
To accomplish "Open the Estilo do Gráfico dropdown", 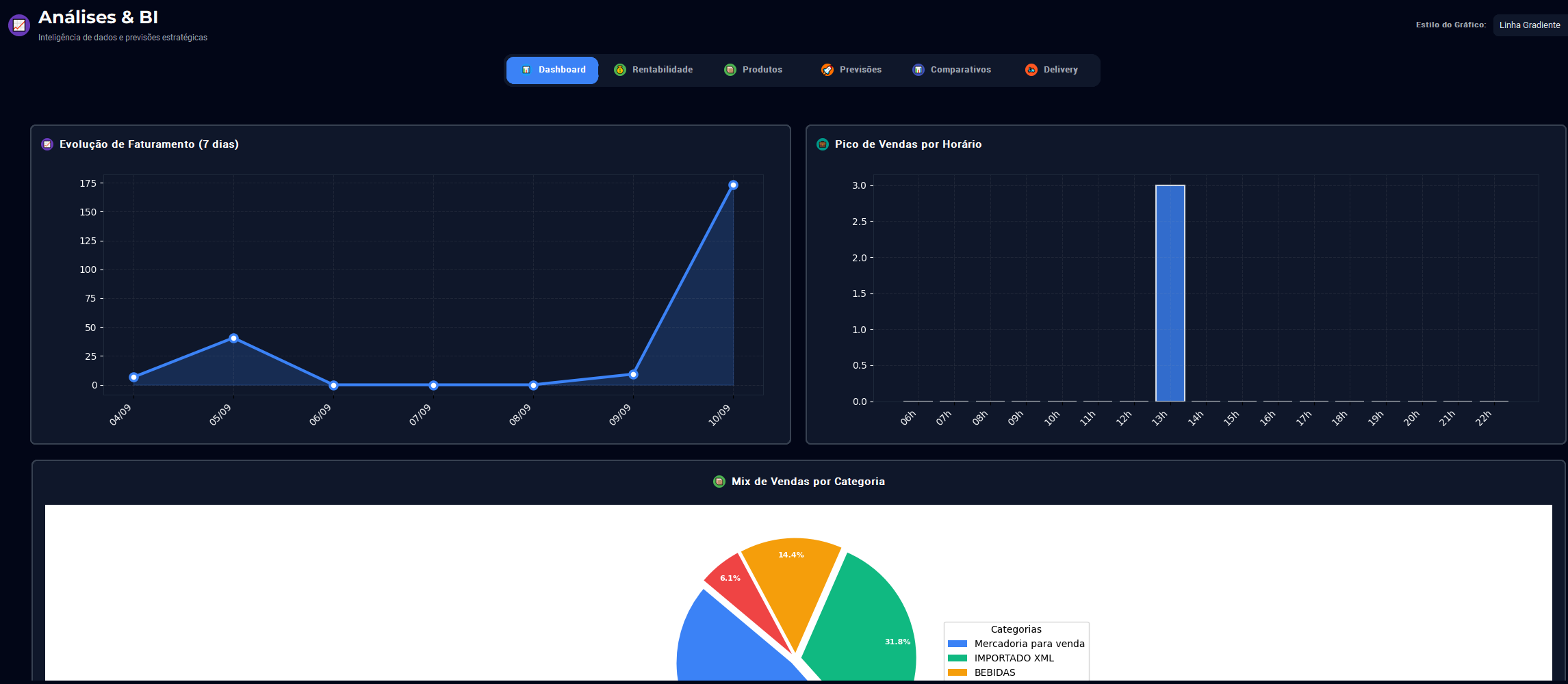I will click(1530, 25).
